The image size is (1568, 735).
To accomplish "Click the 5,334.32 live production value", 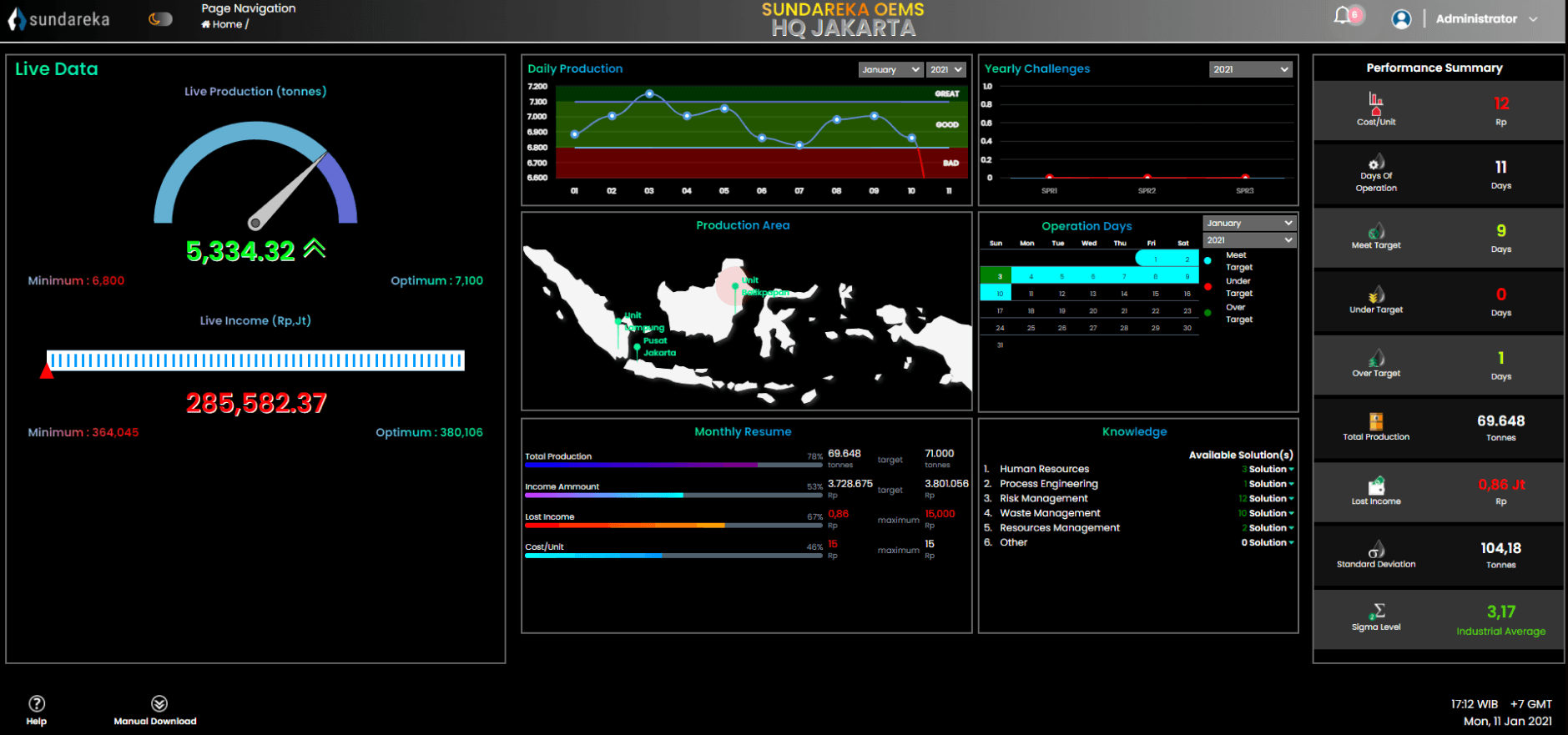I will pos(240,251).
